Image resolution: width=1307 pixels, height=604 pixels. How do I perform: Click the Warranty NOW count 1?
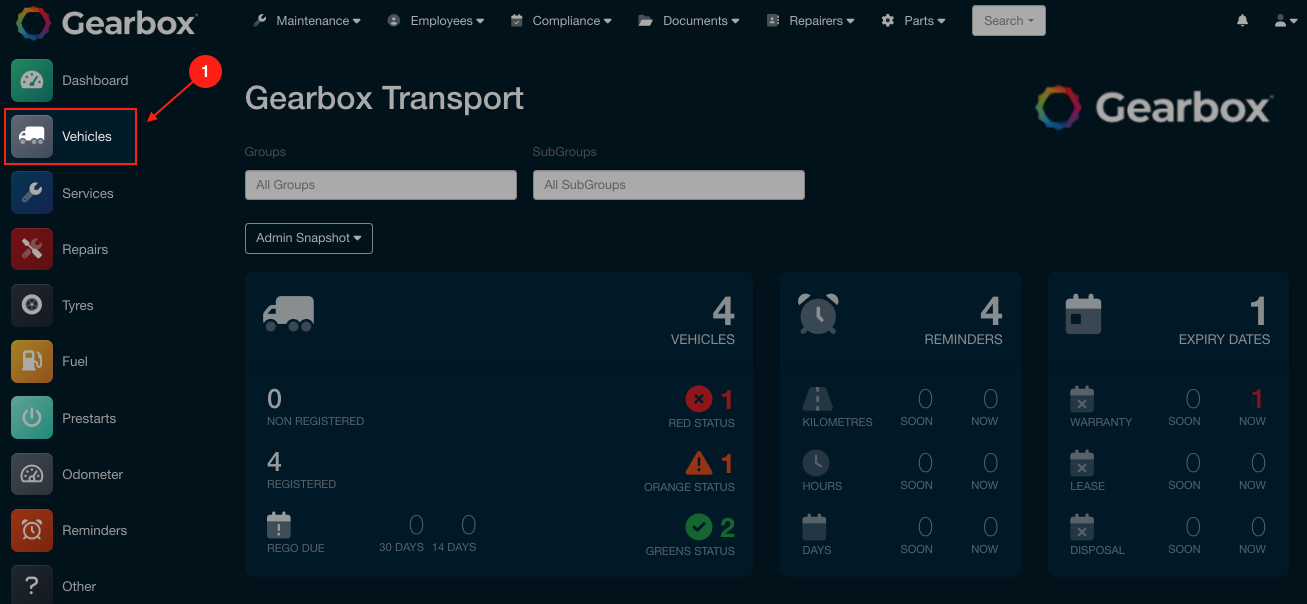(1258, 399)
